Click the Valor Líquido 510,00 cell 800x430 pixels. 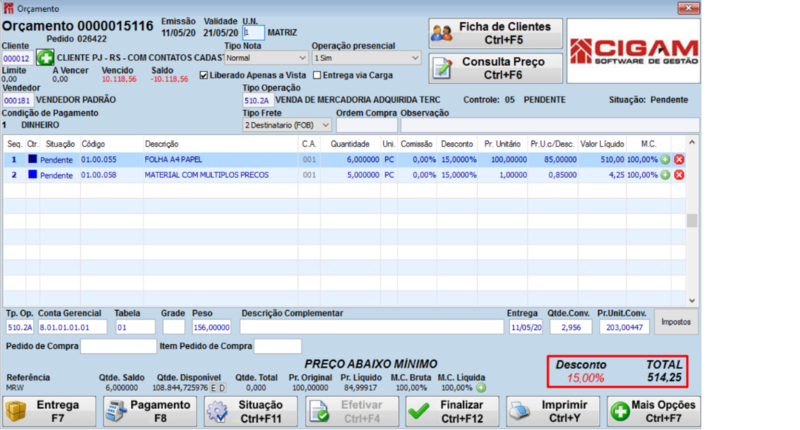click(x=602, y=160)
